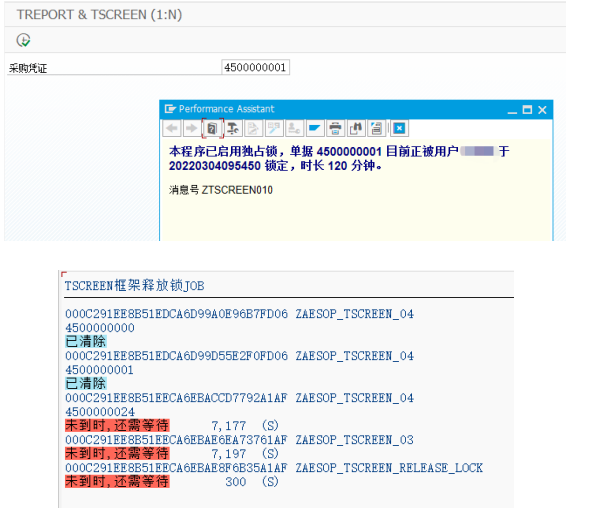This screenshot has height=523, width=592.
Task: Close the Performance Assistant window
Action: point(542,110)
